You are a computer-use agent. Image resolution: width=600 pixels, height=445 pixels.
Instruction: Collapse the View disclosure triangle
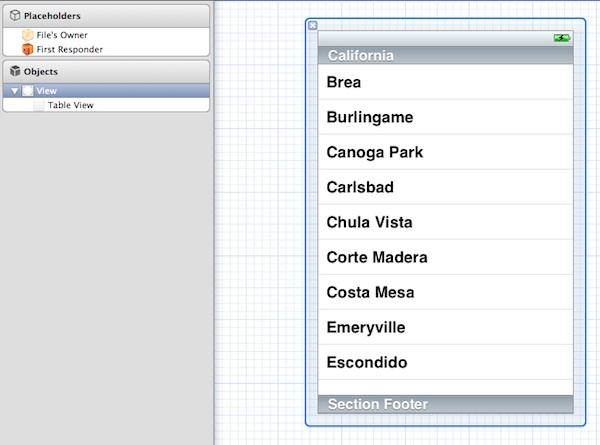[14, 91]
